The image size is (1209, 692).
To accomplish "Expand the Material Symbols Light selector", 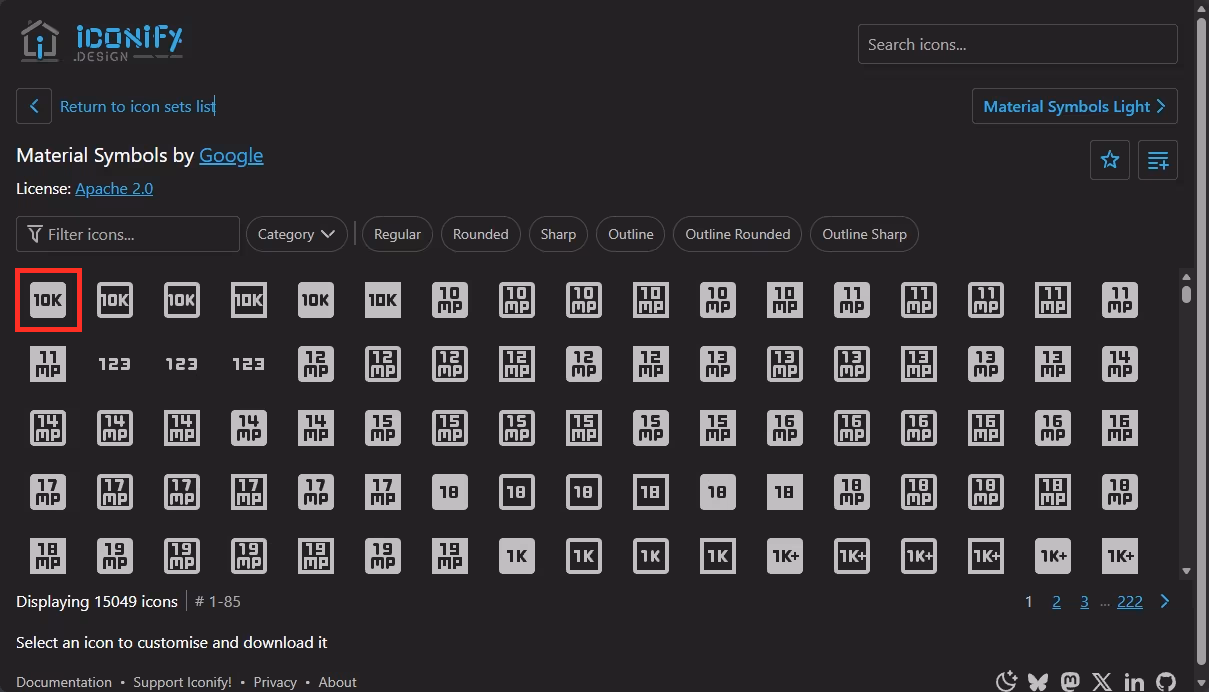I will coord(1074,106).
